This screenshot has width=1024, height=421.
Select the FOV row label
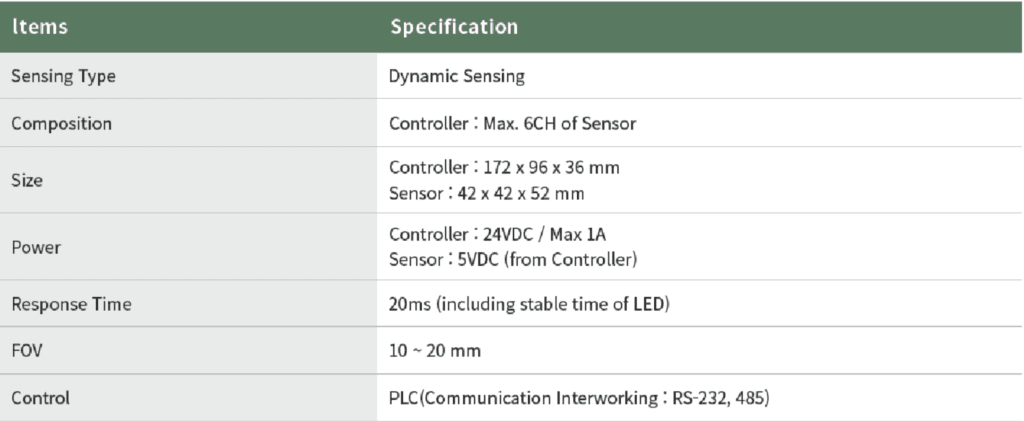27,352
